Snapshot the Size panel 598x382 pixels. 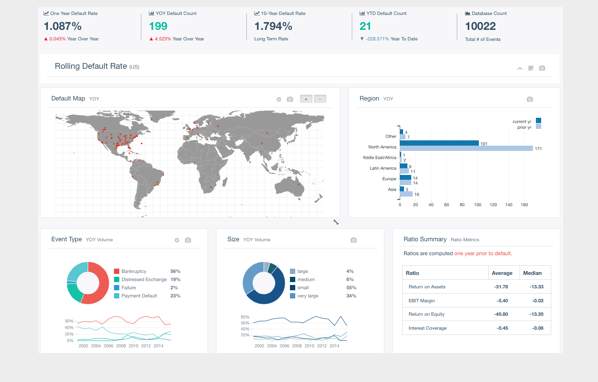click(x=354, y=240)
